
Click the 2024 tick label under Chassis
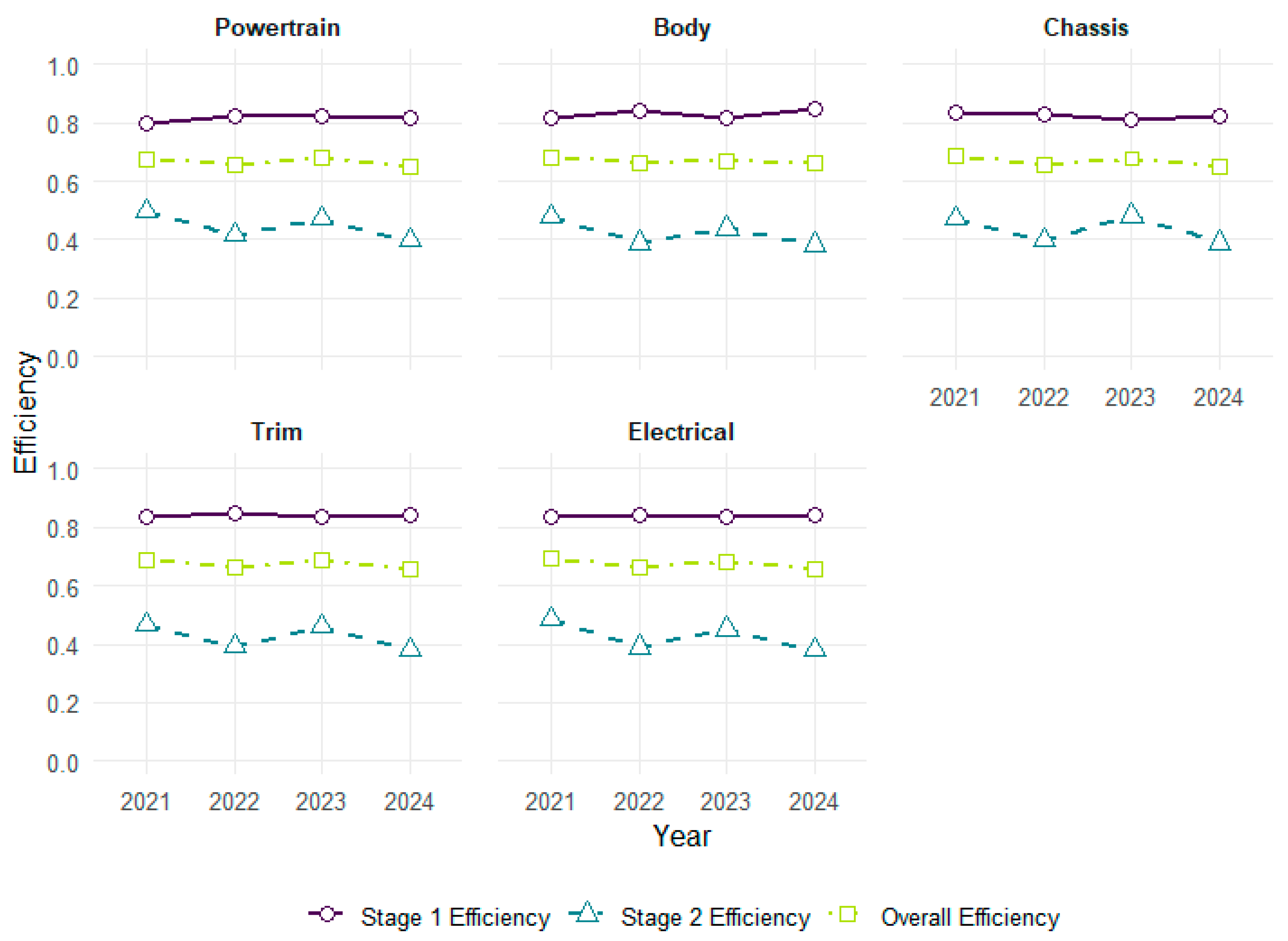pyautogui.click(x=1218, y=397)
